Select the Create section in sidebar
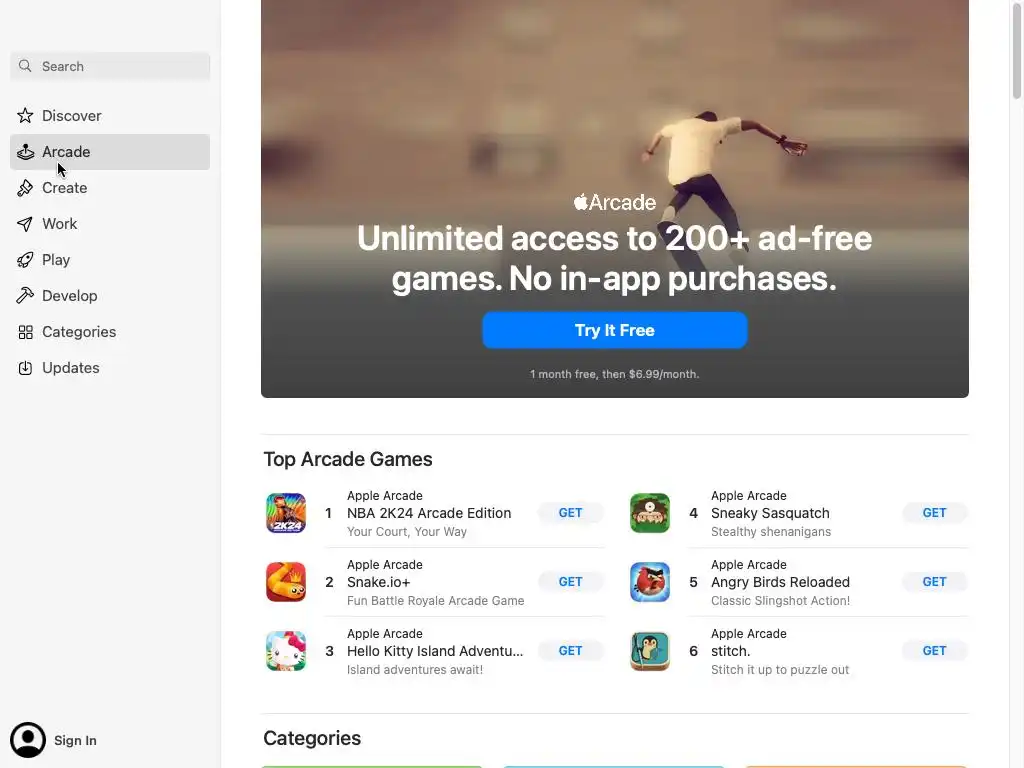Image resolution: width=1024 pixels, height=768 pixels. coord(110,188)
